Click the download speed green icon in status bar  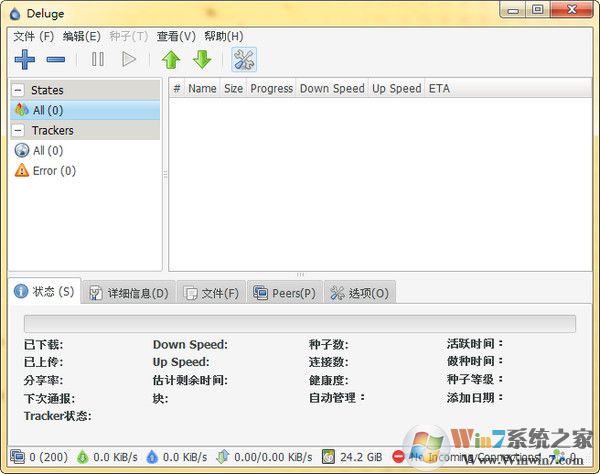[82, 457]
